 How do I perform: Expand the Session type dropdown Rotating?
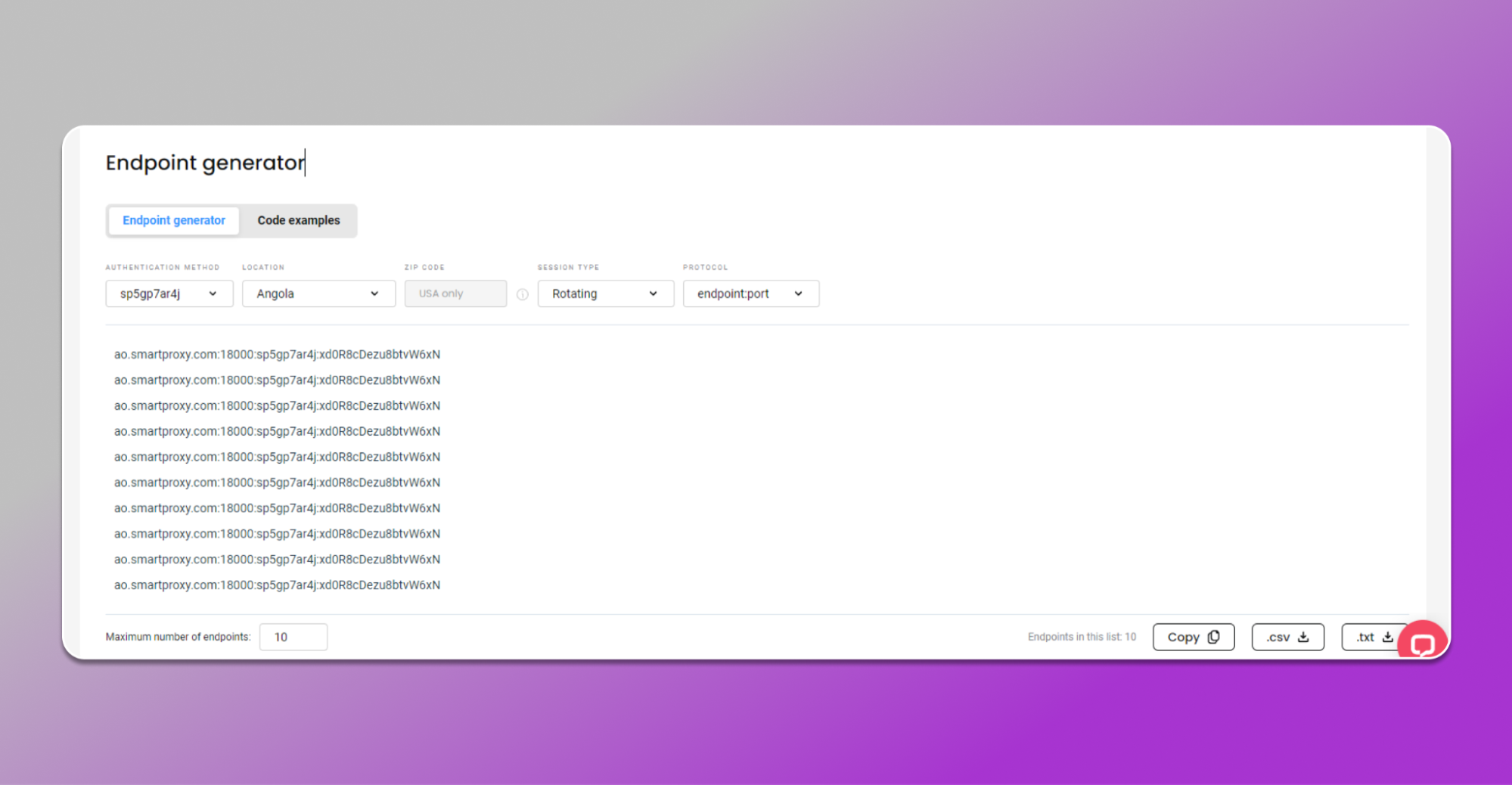point(605,293)
